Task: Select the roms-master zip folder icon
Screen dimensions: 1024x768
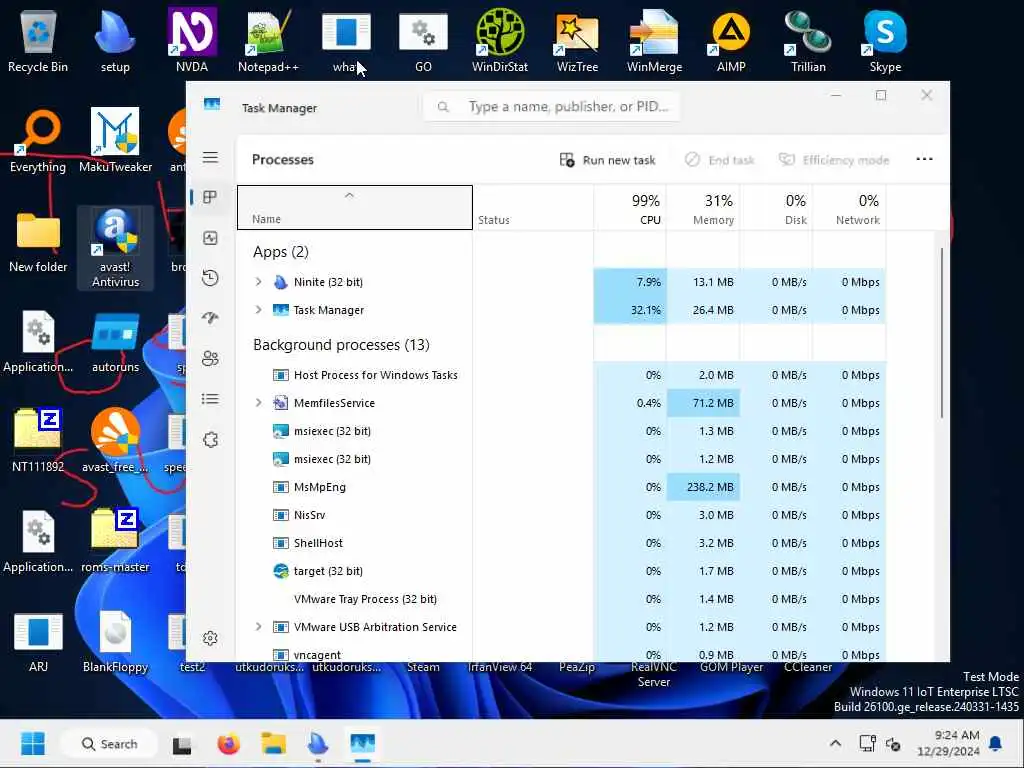Action: [115, 541]
